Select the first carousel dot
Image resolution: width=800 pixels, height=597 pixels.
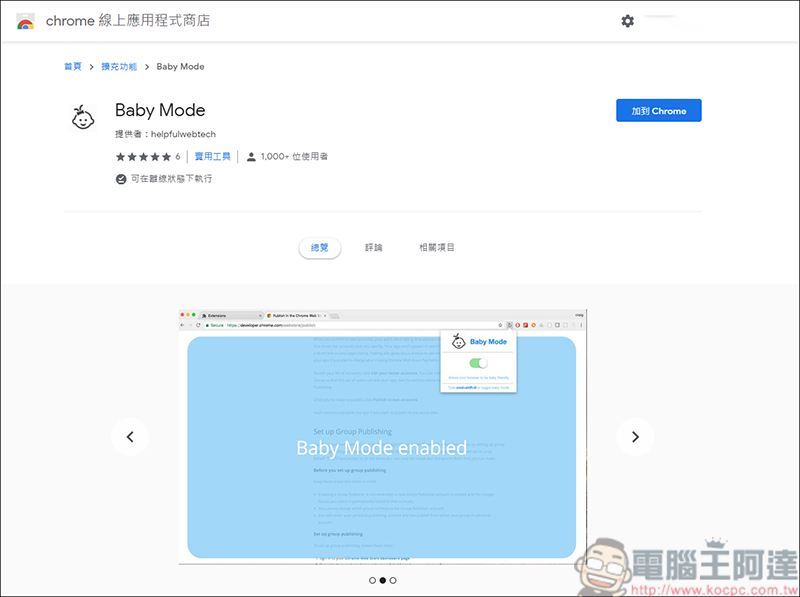[372, 580]
